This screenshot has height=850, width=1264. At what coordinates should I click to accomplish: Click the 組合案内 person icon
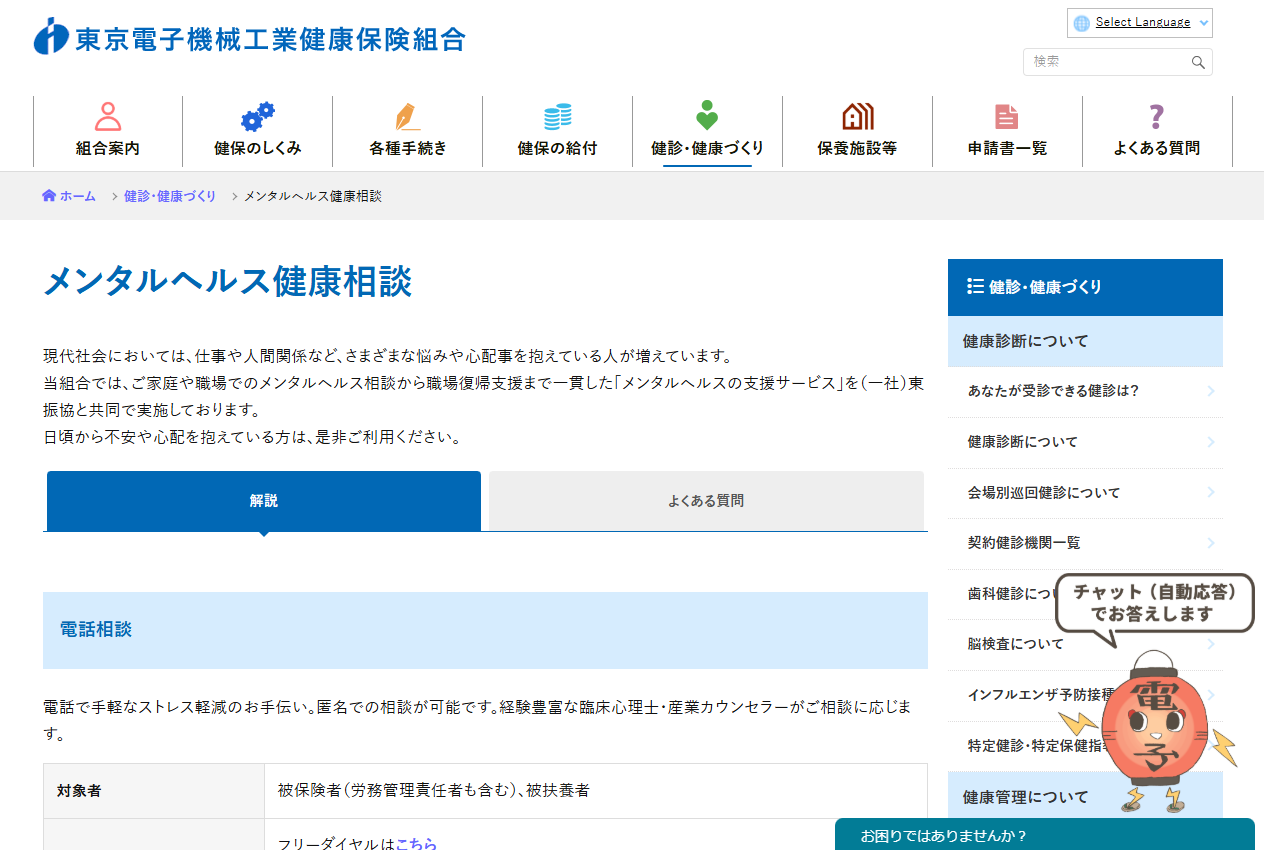pos(108,116)
